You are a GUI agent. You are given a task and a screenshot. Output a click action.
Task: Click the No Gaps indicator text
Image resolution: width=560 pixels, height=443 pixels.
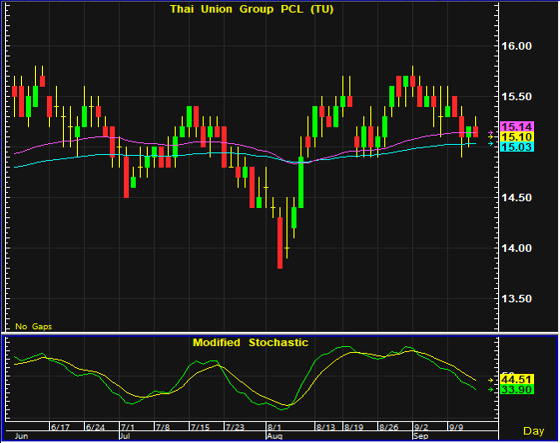(x=34, y=326)
